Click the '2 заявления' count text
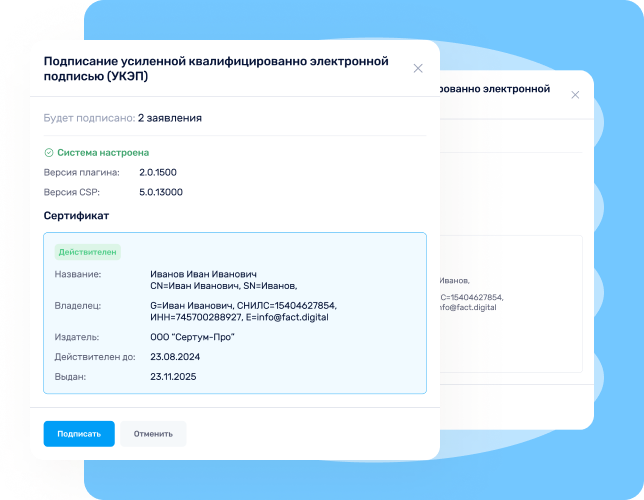 tap(170, 118)
